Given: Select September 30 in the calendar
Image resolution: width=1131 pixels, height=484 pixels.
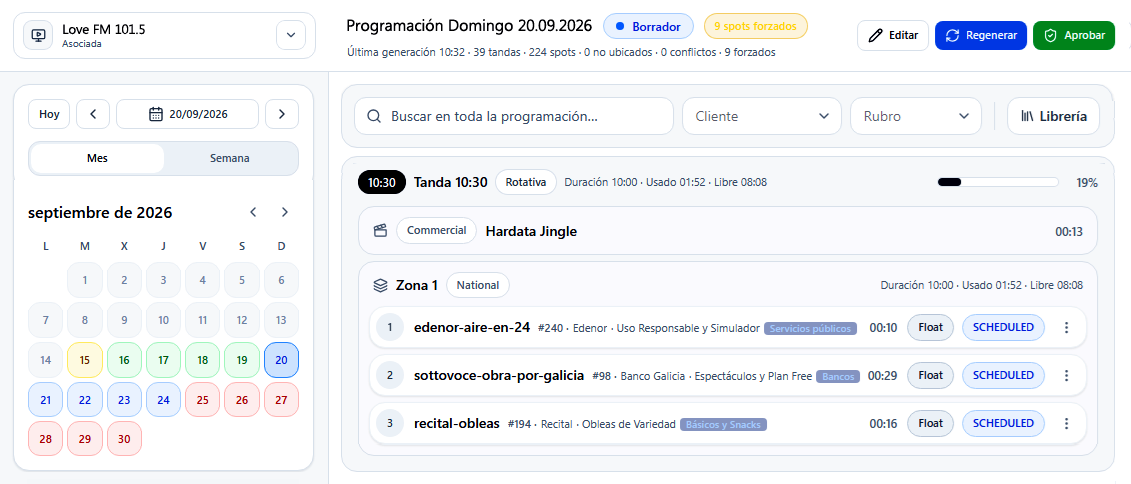Looking at the screenshot, I should click(x=124, y=439).
